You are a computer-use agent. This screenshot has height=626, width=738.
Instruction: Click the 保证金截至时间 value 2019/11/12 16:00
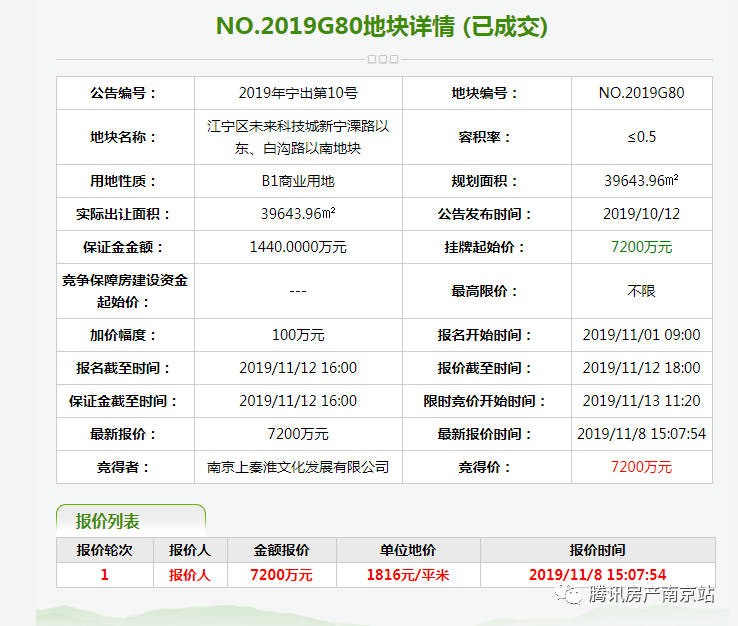pos(298,401)
